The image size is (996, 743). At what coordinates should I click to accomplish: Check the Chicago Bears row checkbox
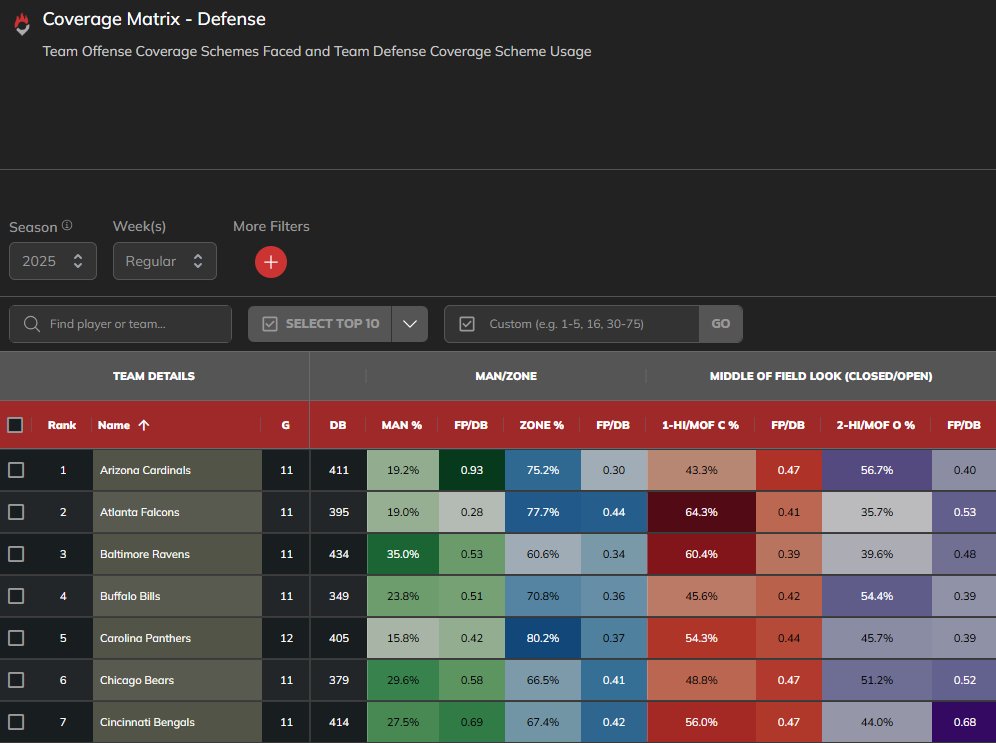[x=16, y=679]
